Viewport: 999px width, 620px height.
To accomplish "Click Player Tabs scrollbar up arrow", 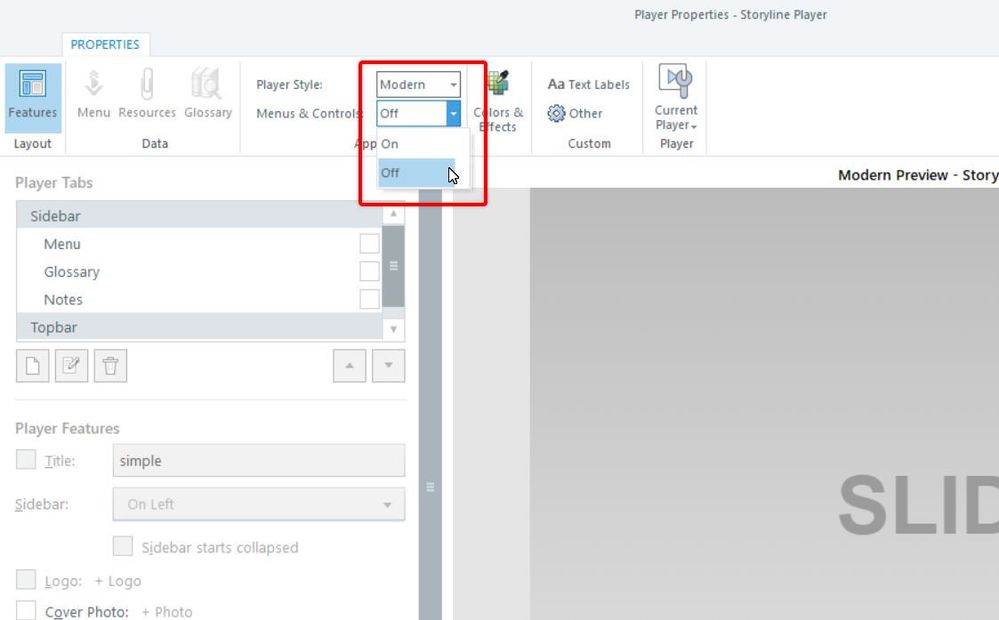I will coord(393,214).
